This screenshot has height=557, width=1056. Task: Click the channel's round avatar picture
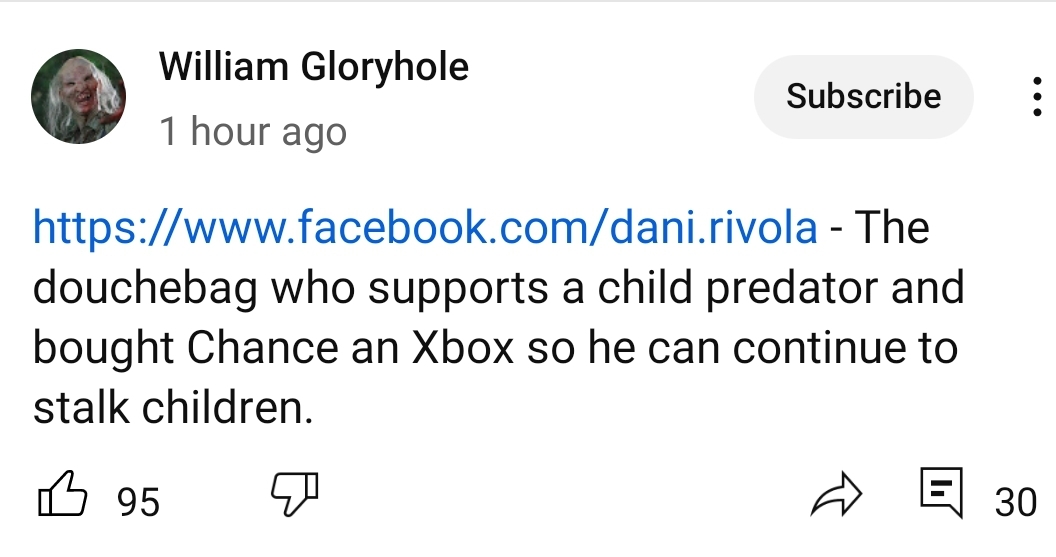point(79,97)
